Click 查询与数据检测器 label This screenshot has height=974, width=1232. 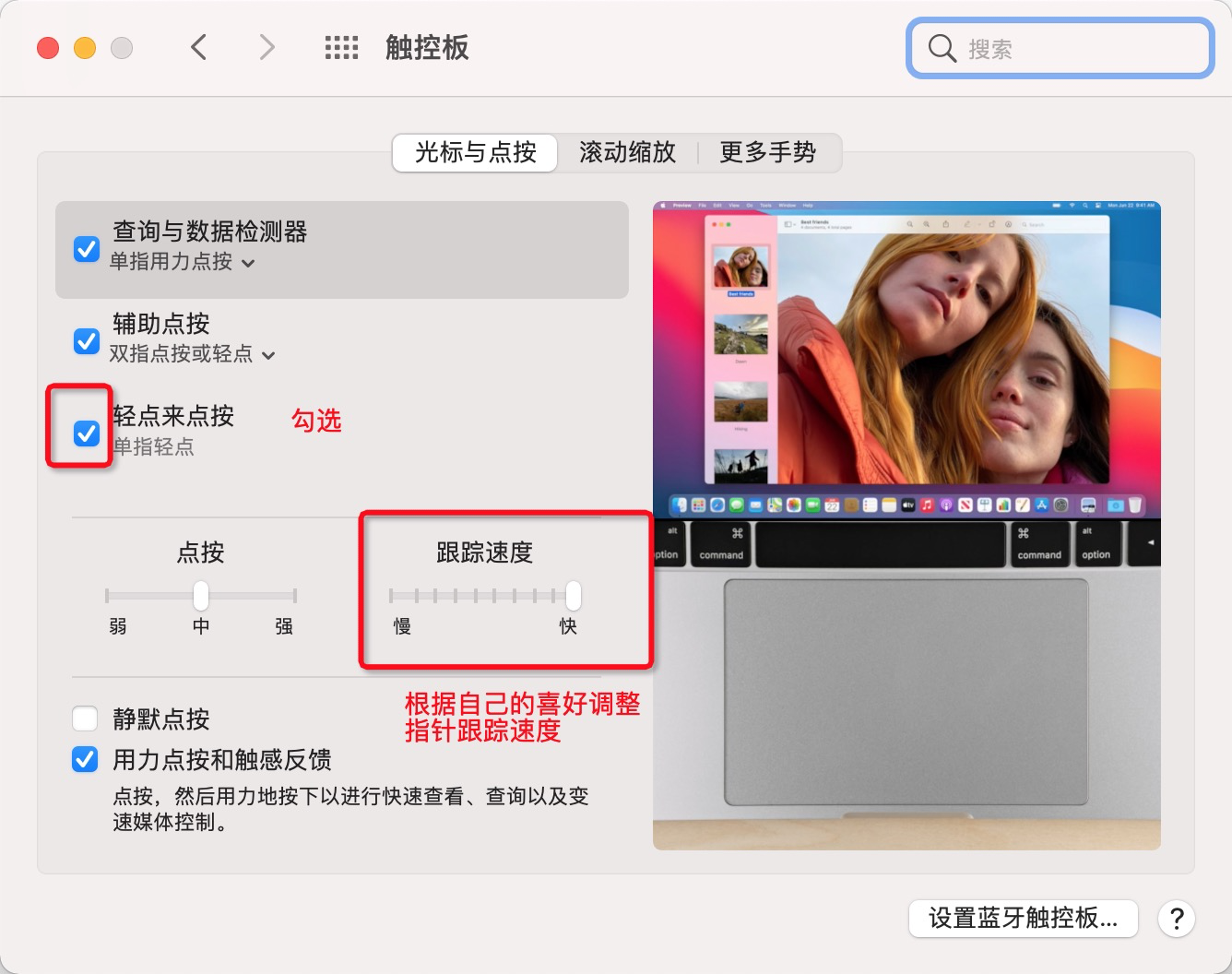pos(209,232)
